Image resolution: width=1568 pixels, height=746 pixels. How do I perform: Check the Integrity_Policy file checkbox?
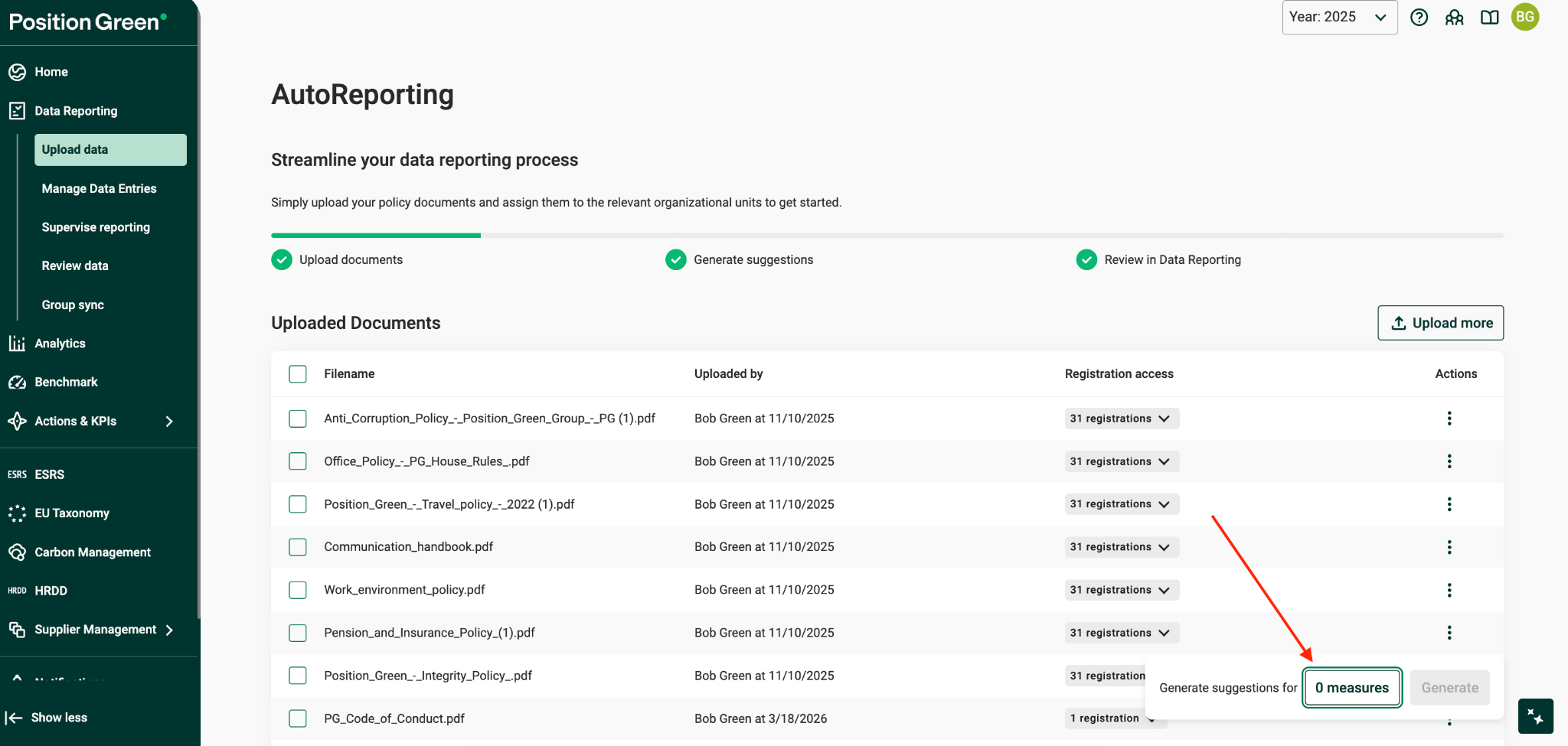(x=298, y=676)
